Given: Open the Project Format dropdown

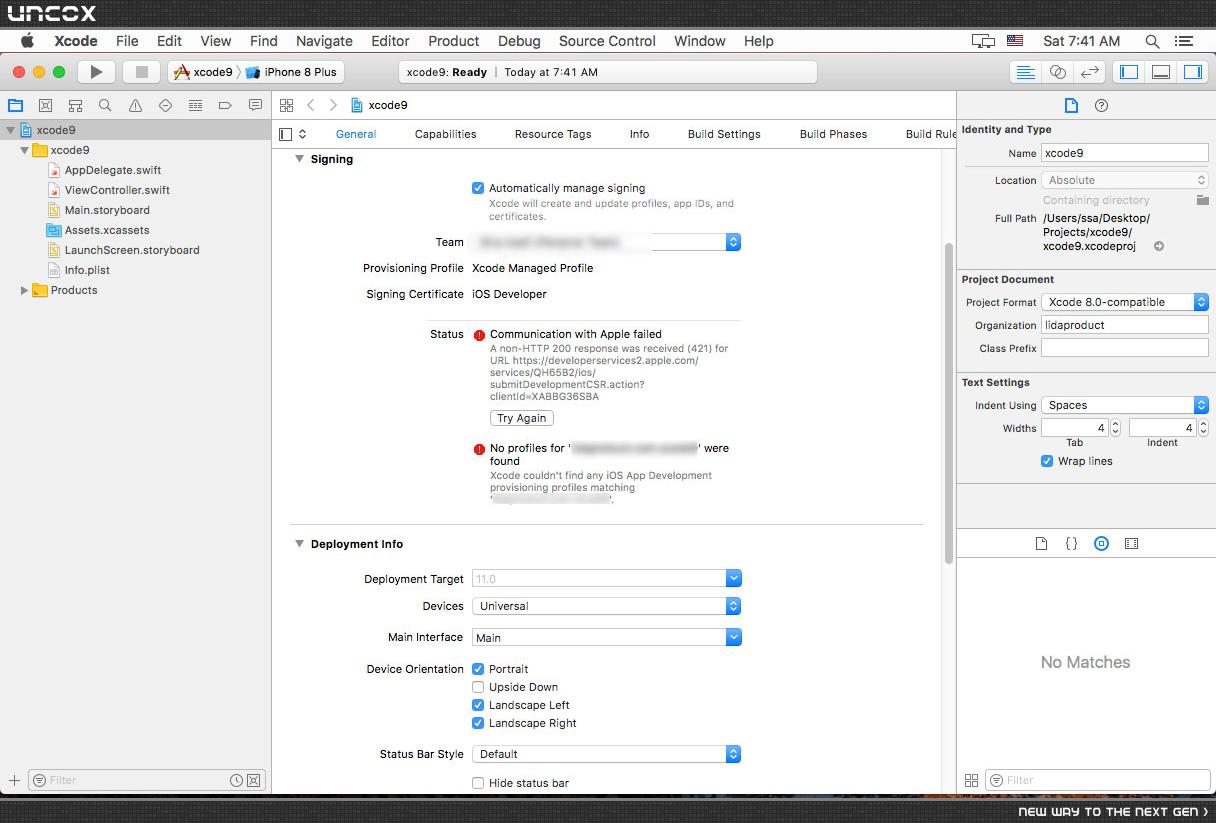Looking at the screenshot, I should click(1125, 302).
